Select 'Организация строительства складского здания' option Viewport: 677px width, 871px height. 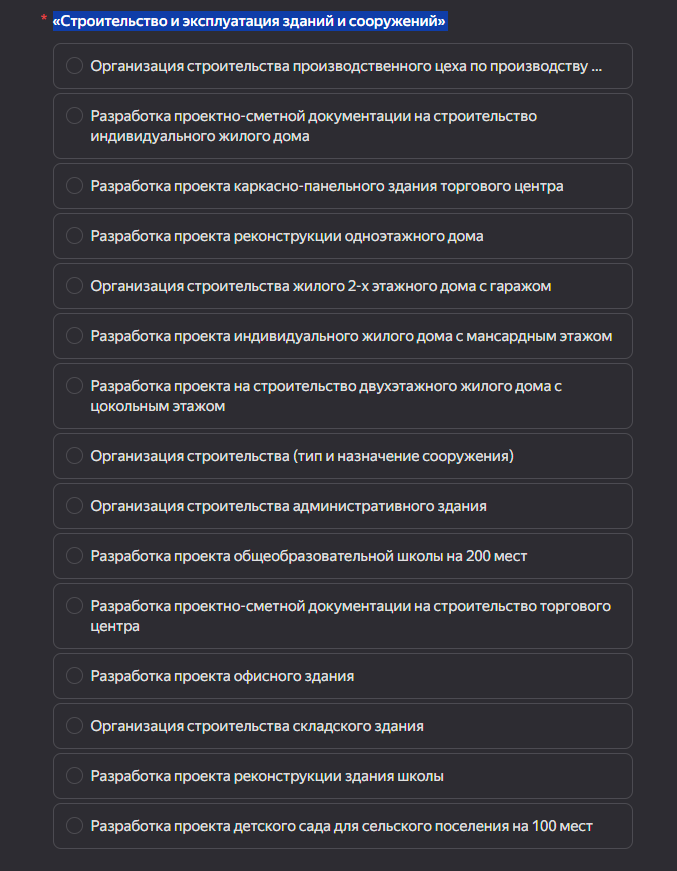tap(74, 726)
